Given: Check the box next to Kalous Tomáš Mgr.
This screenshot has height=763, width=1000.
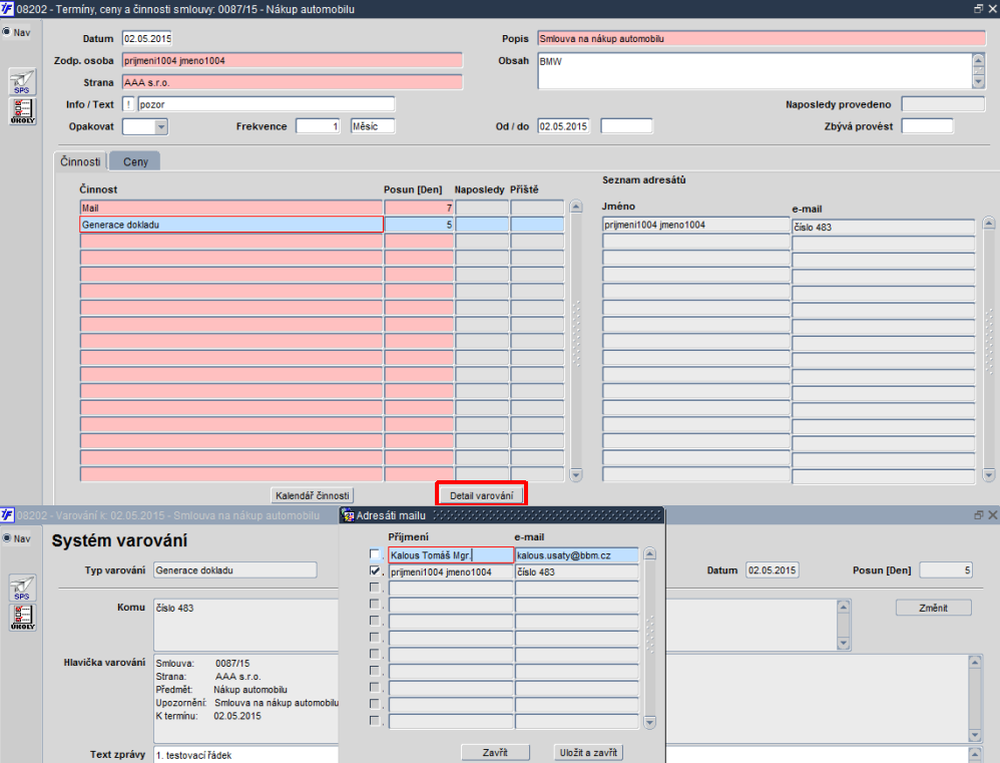Looking at the screenshot, I should [375, 554].
